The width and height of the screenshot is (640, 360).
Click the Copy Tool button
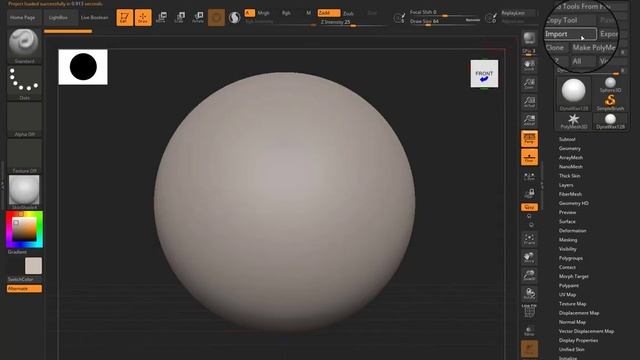570,20
